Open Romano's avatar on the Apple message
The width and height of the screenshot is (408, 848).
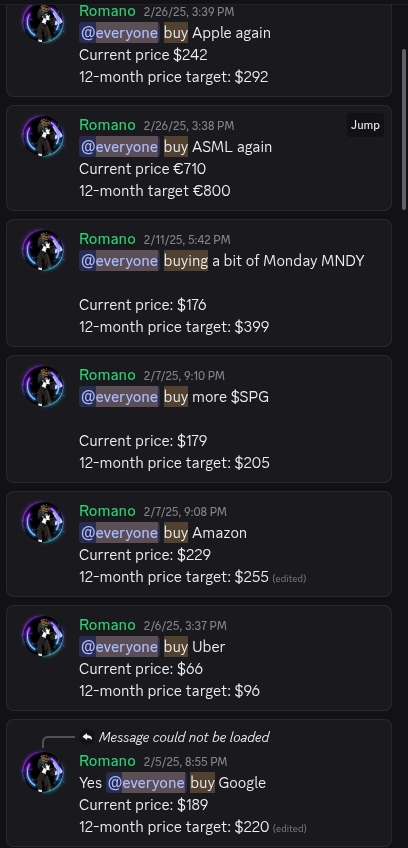pyautogui.click(x=43, y=22)
